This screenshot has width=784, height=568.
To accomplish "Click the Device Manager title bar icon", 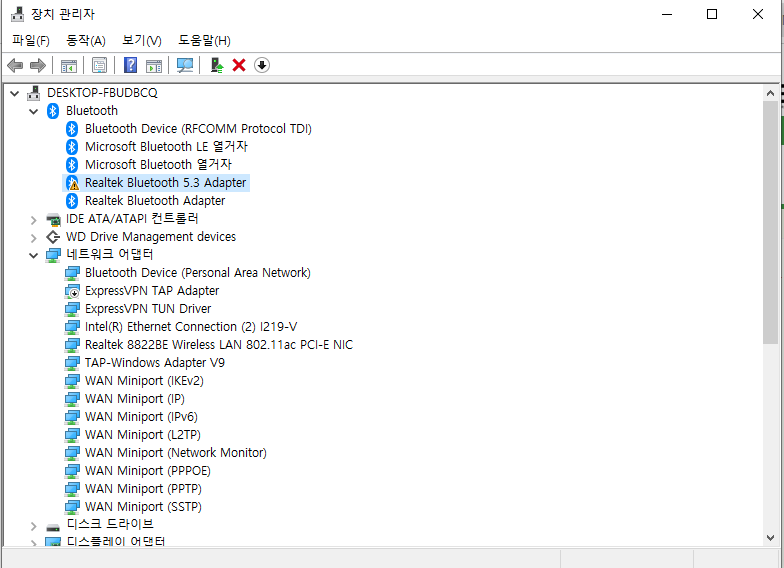I will point(18,14).
